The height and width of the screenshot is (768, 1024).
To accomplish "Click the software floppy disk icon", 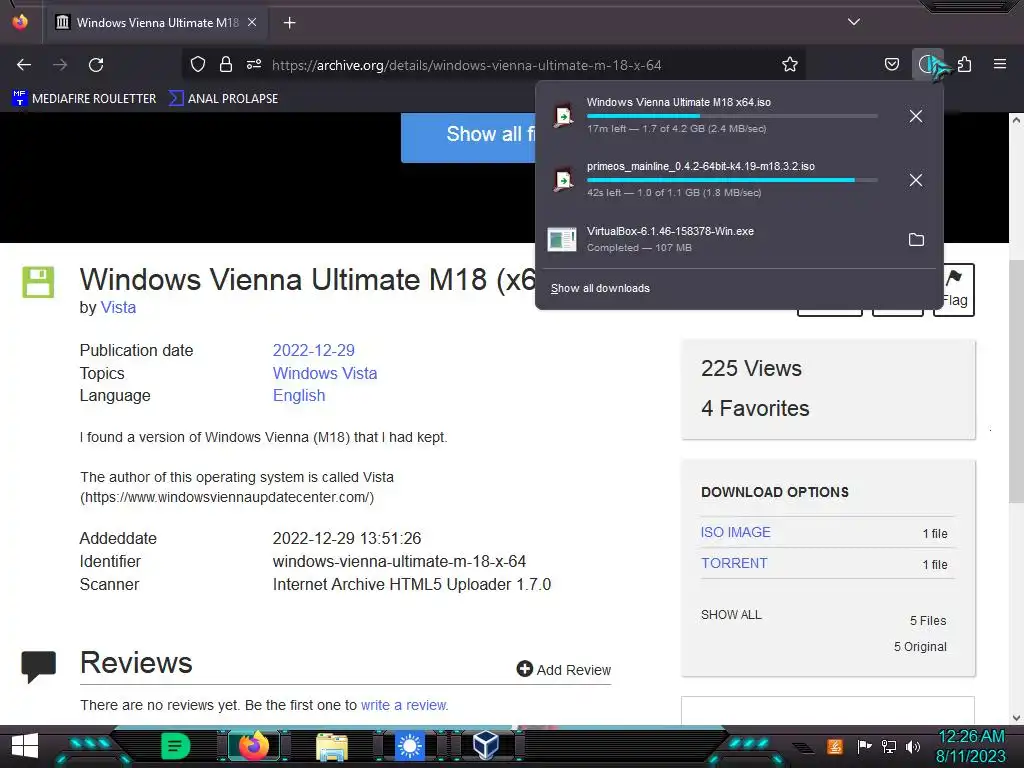I will [39, 282].
